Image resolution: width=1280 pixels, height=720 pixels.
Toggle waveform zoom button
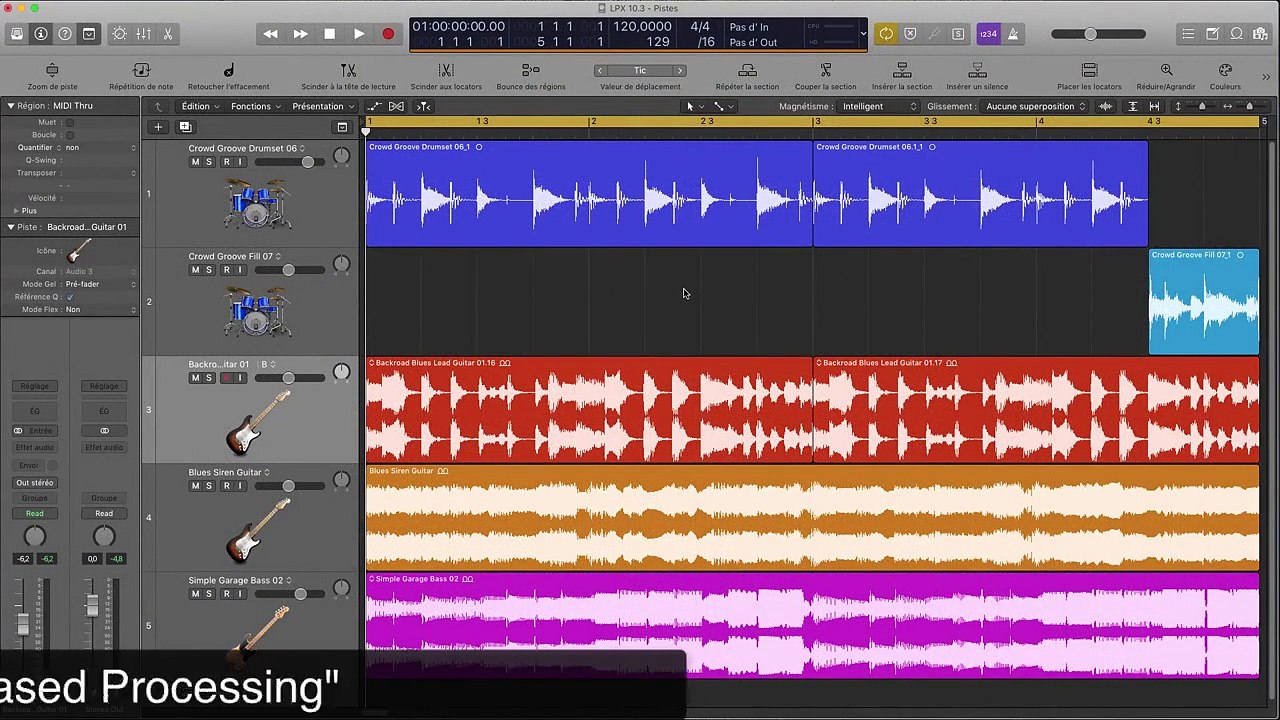coord(1106,106)
